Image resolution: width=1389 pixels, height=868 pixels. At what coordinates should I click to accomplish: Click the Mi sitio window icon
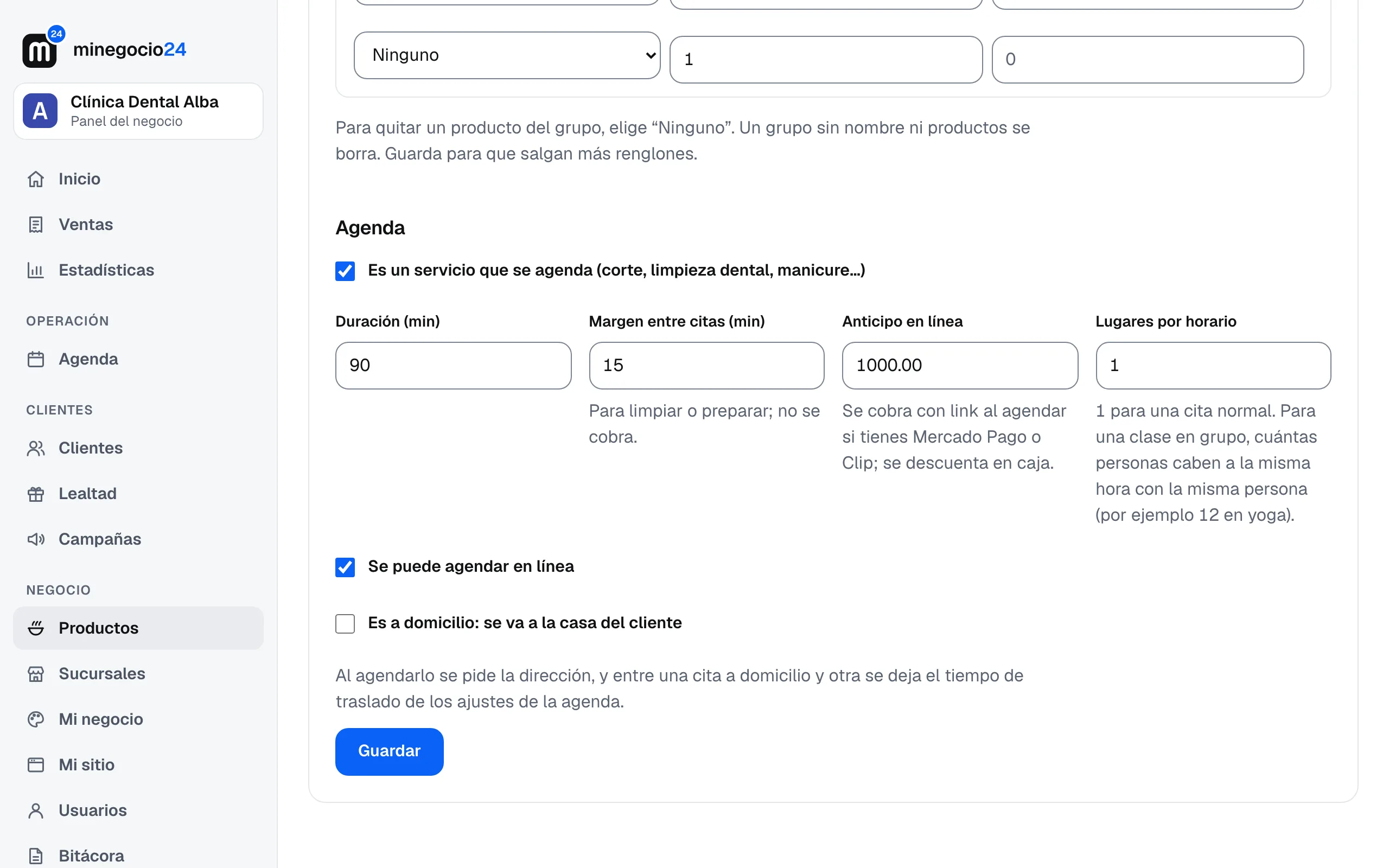(36, 765)
